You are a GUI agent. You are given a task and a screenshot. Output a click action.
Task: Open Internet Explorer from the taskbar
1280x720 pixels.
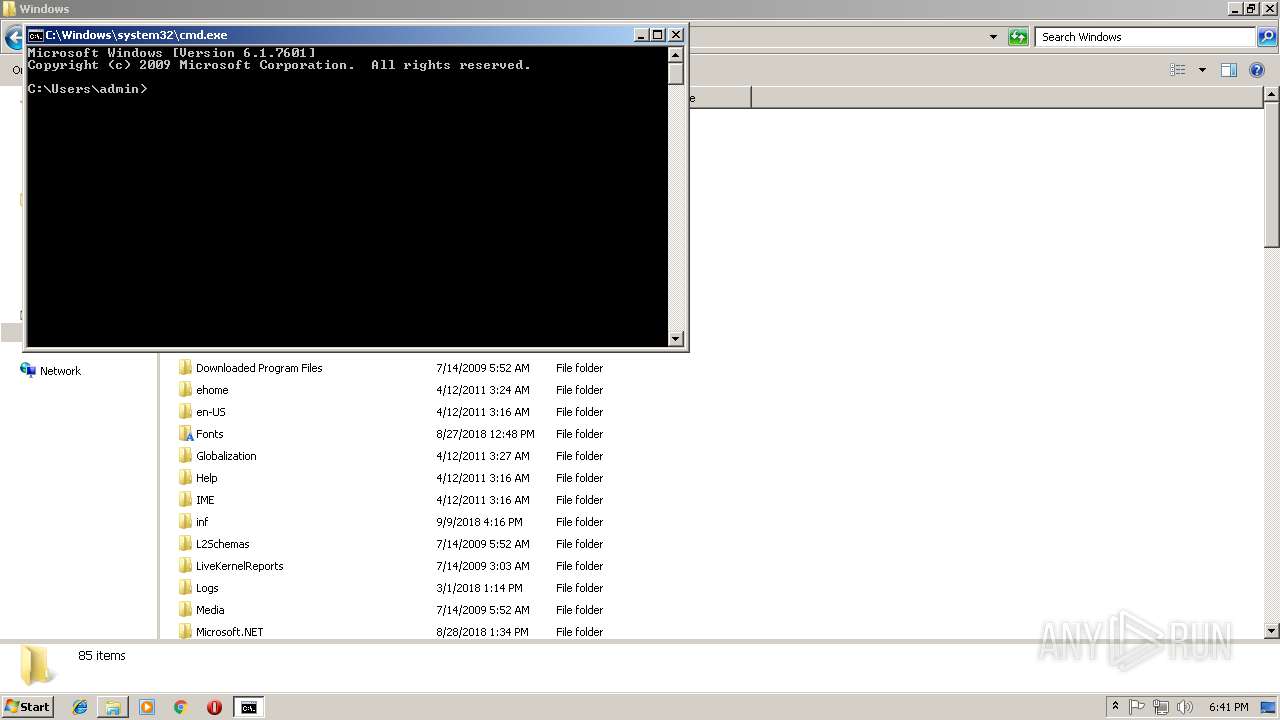pos(80,707)
